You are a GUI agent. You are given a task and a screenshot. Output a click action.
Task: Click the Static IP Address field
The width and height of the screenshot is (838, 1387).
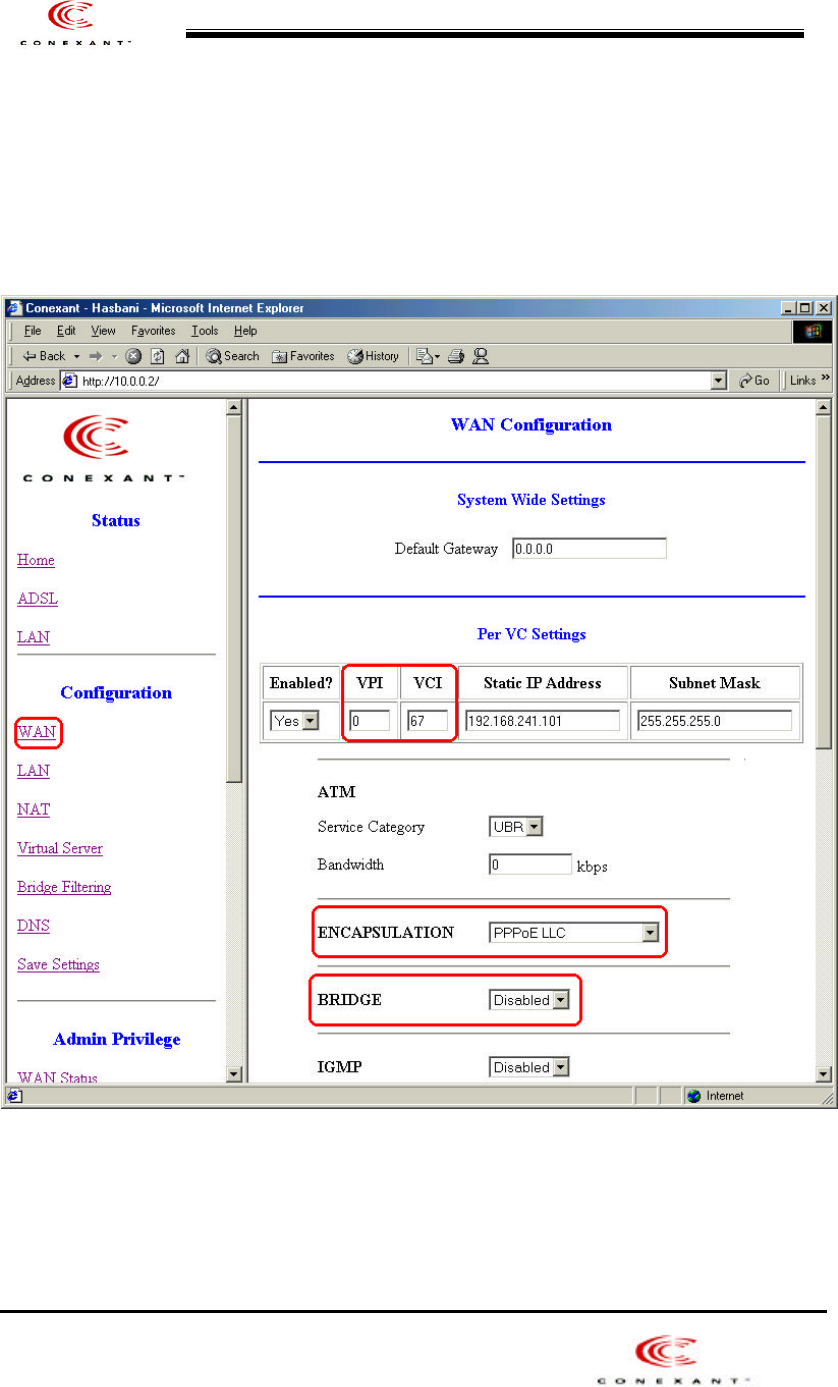pyautogui.click(x=543, y=721)
